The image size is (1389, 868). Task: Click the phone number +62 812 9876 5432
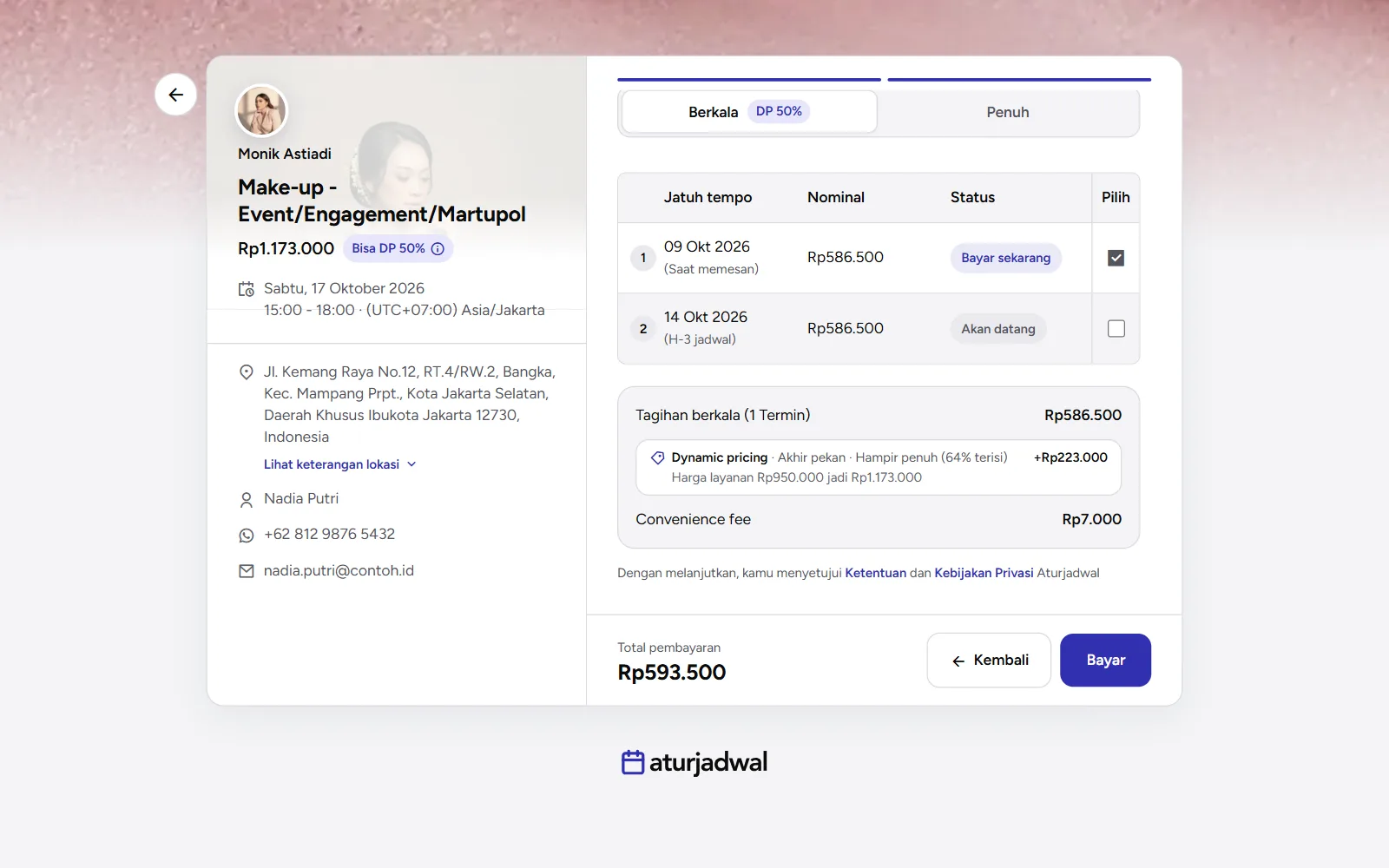tap(329, 534)
